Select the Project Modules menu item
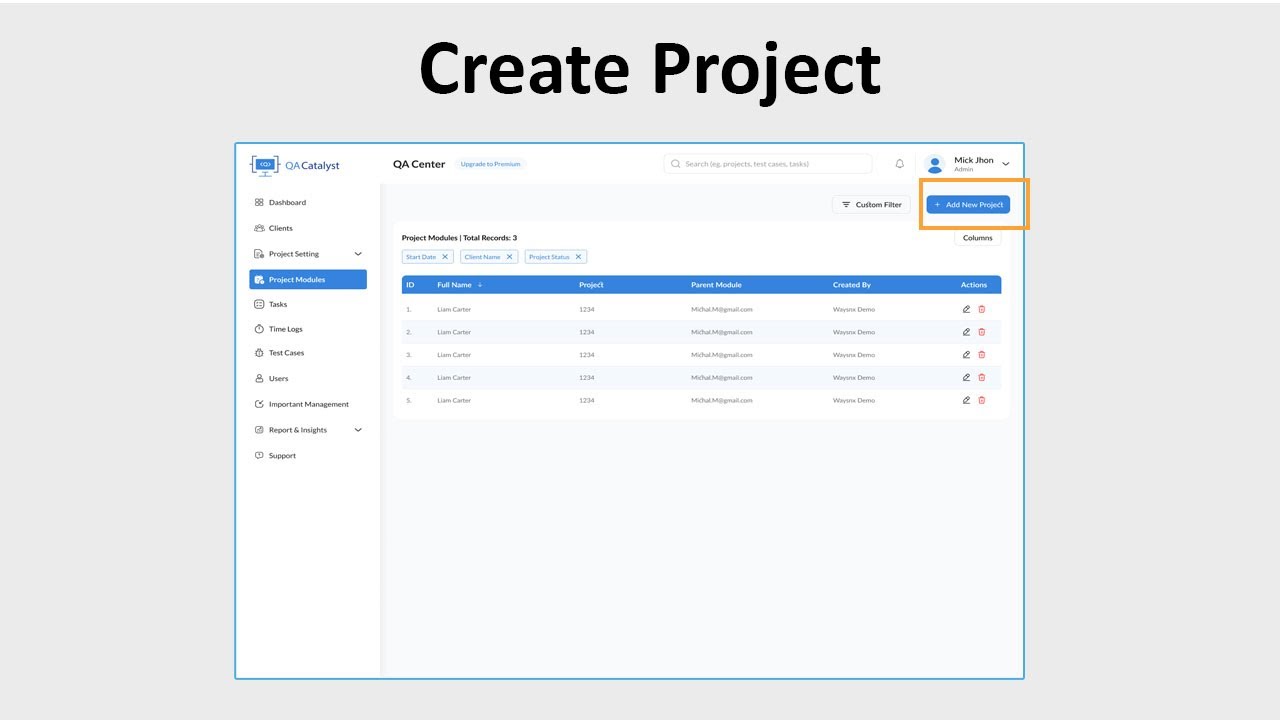The width and height of the screenshot is (1280, 720). 308,280
